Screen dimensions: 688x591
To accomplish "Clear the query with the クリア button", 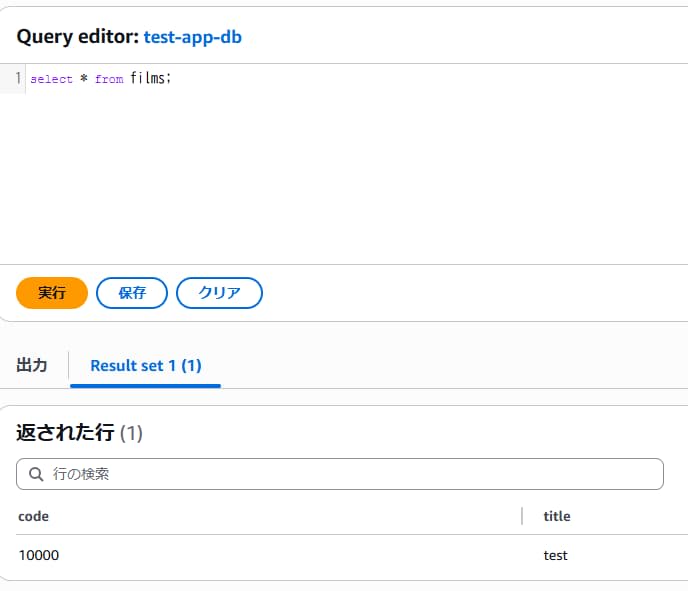I will click(219, 293).
